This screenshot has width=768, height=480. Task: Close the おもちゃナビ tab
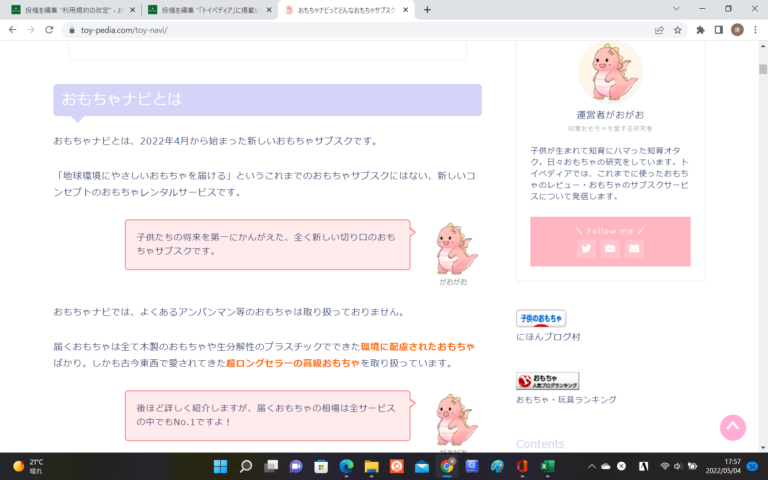(405, 10)
